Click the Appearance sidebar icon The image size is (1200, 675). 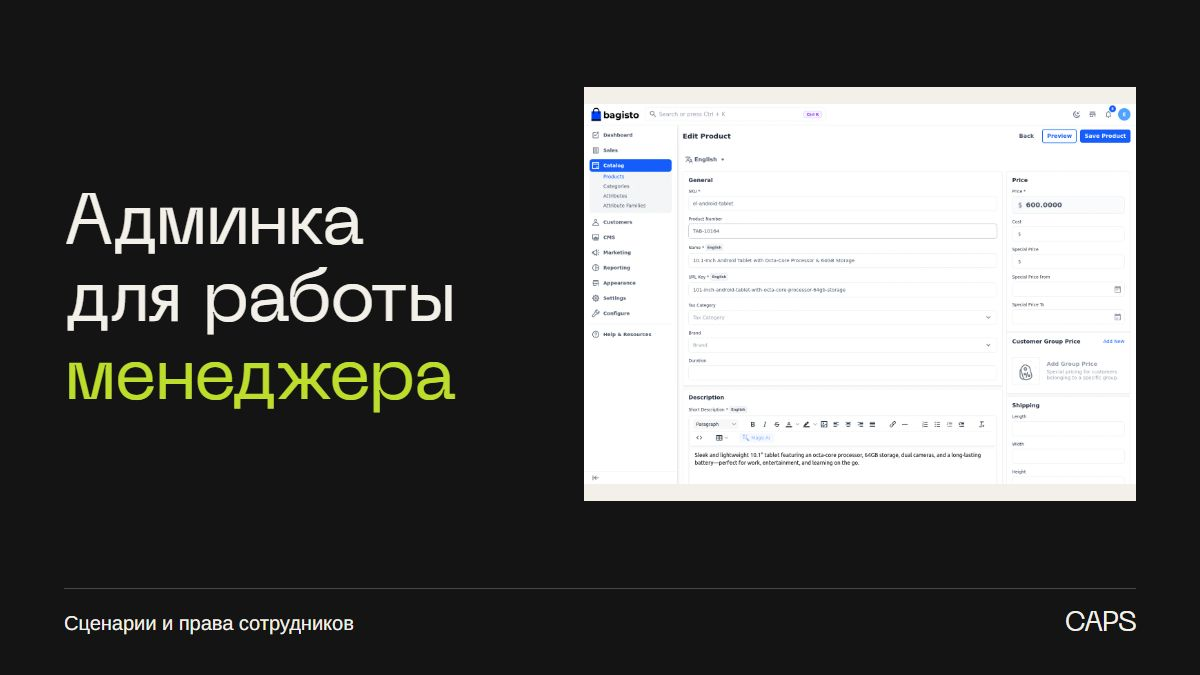(595, 283)
